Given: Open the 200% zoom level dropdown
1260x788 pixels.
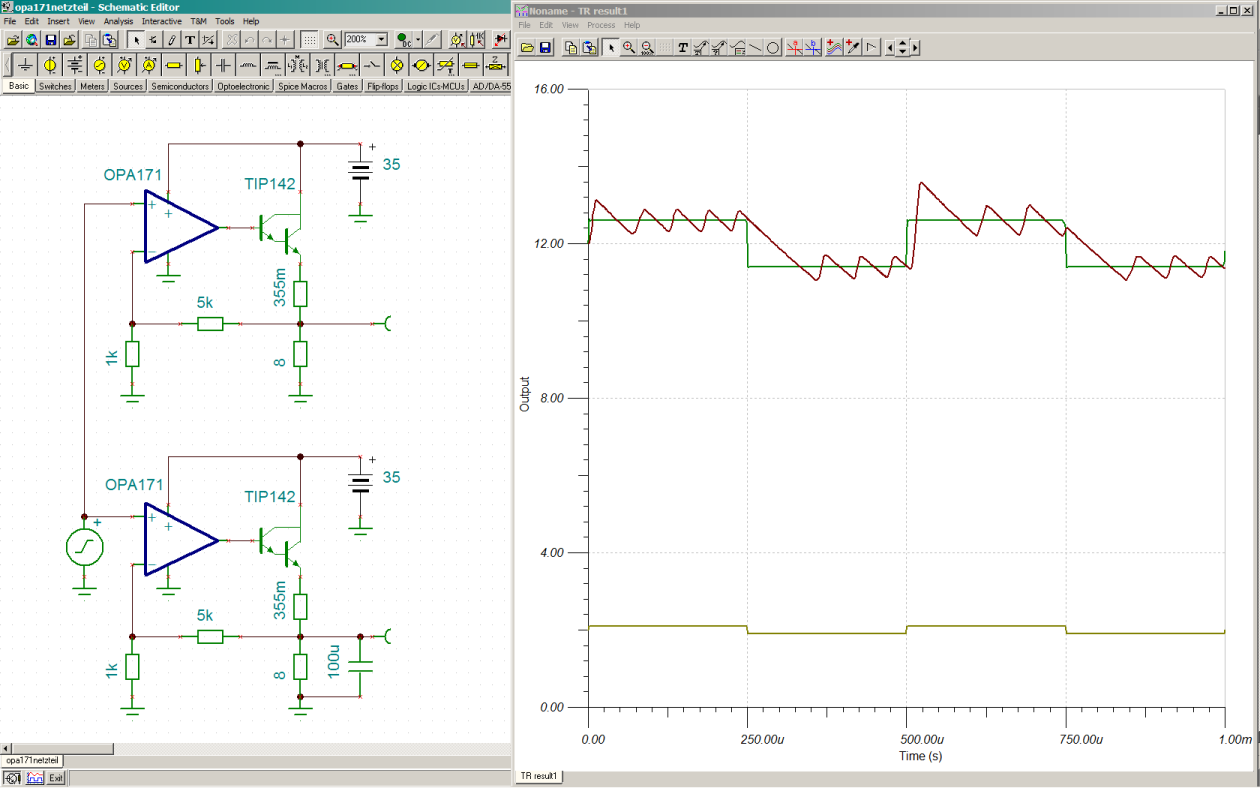Looking at the screenshot, I should (382, 40).
